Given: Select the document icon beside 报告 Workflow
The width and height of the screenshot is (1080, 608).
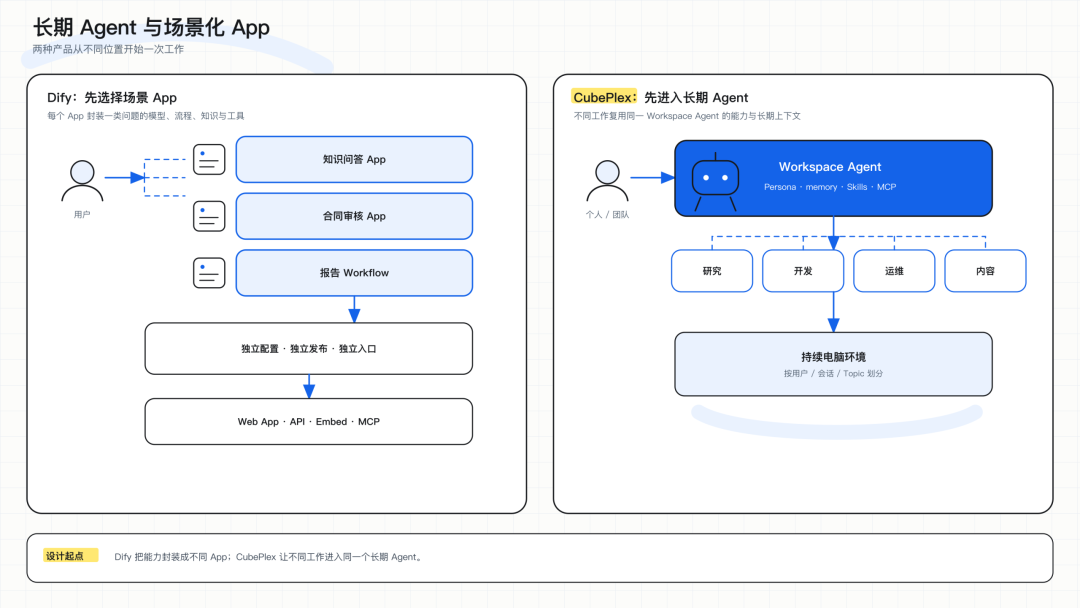Looking at the screenshot, I should coord(209,273).
